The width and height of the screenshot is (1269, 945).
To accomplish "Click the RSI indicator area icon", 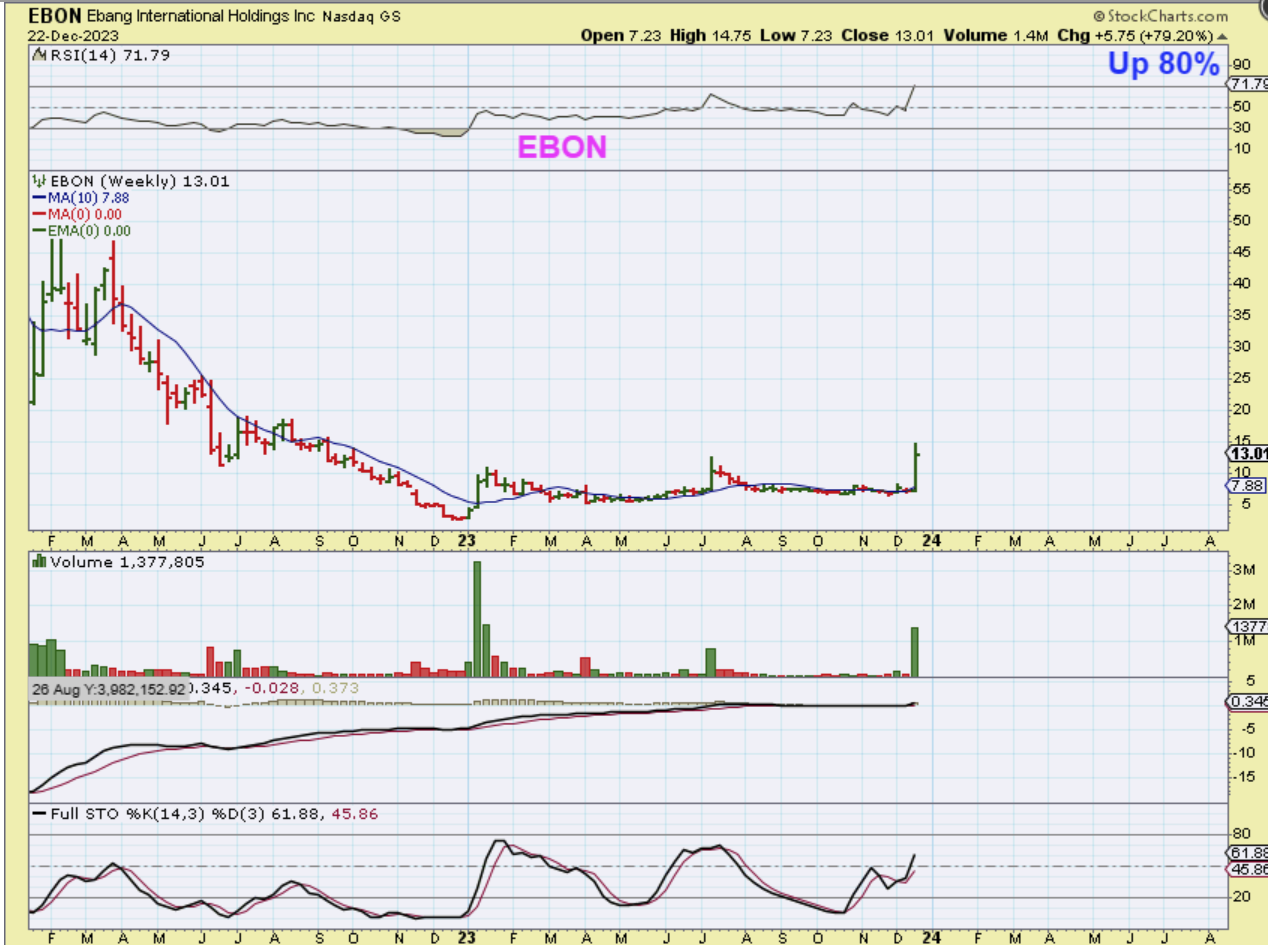I will click(39, 56).
